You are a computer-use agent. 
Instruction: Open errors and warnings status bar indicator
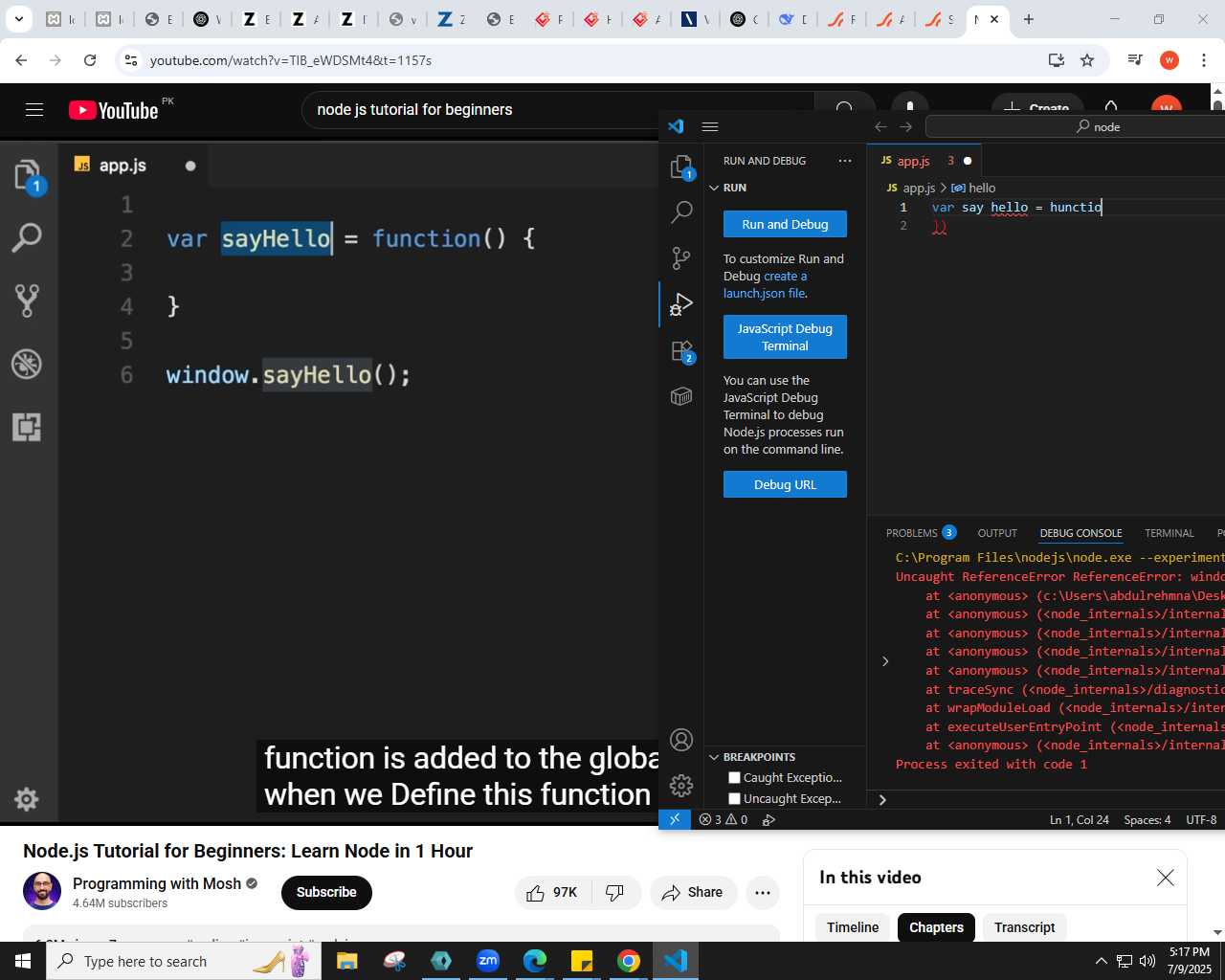point(724,819)
